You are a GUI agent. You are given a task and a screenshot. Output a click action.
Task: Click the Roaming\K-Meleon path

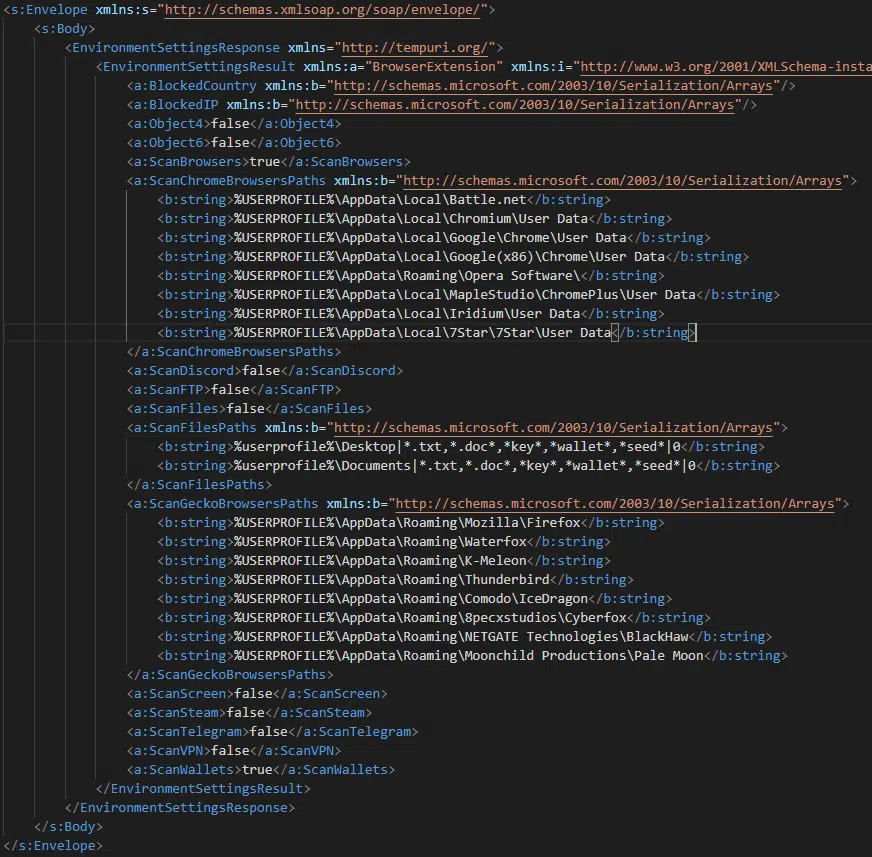[380, 561]
